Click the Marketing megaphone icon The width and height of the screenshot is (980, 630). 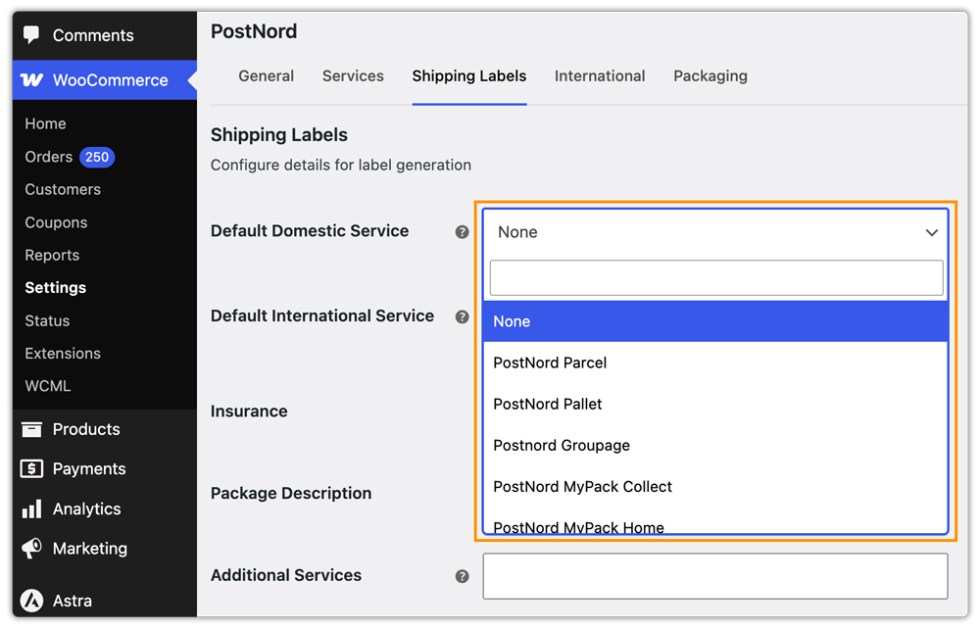[31, 548]
